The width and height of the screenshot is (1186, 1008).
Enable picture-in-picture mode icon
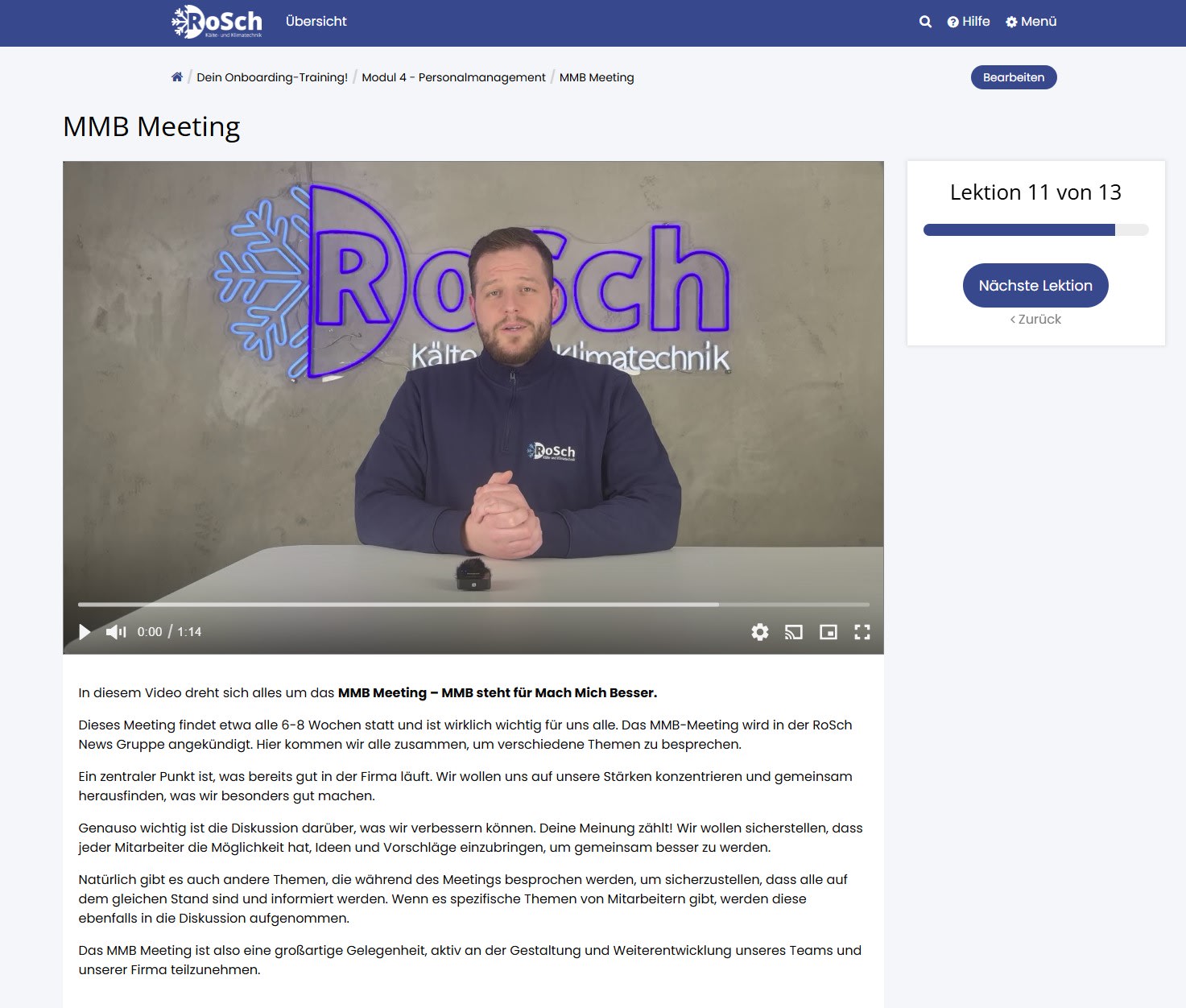828,632
